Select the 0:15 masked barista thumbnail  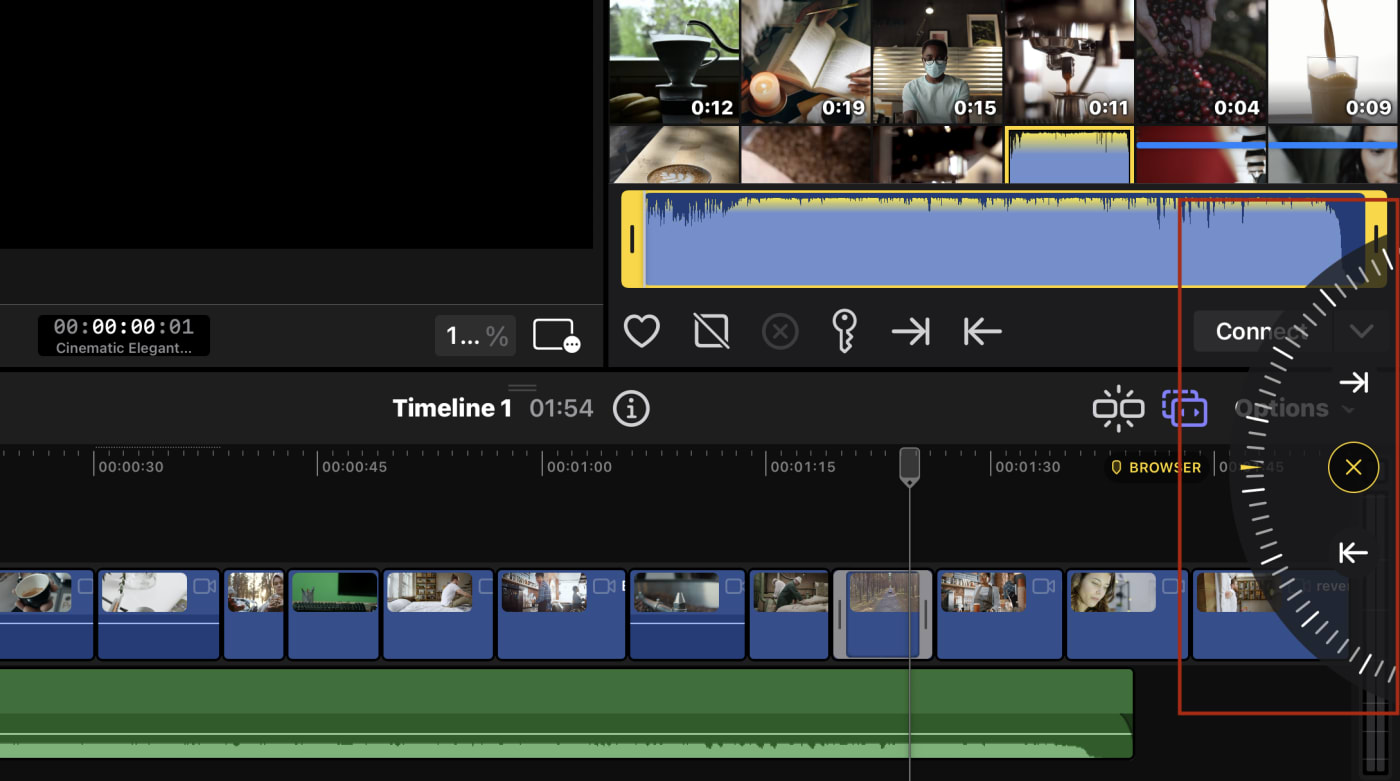coord(938,61)
